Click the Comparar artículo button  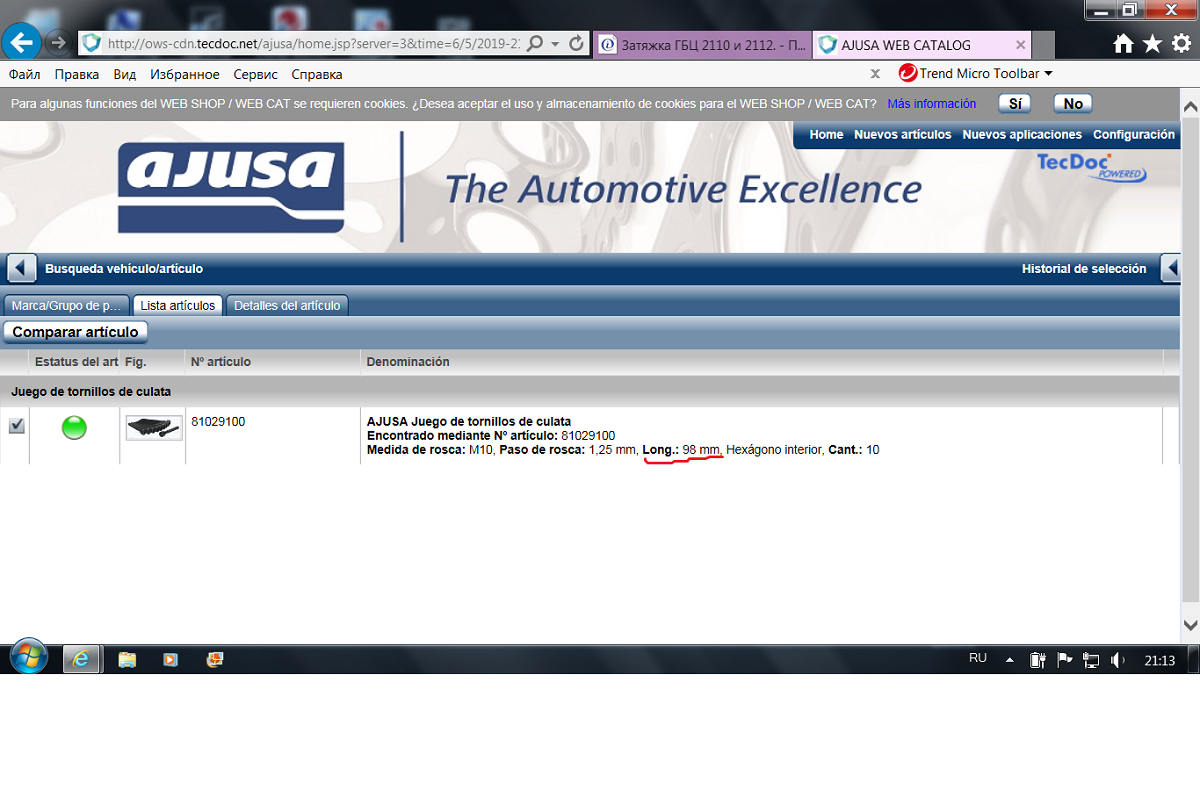pyautogui.click(x=76, y=332)
